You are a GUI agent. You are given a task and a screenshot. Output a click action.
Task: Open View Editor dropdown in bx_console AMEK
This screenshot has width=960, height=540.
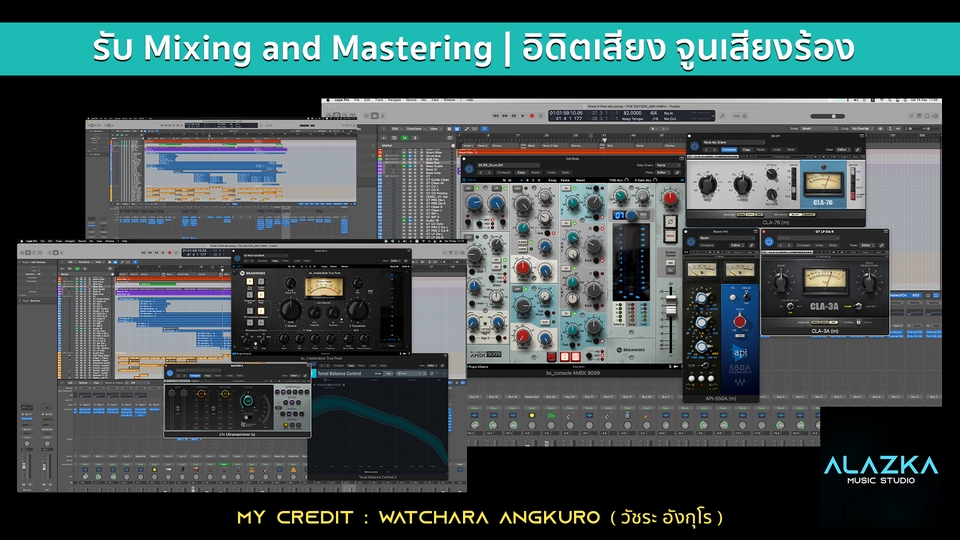pyautogui.click(x=663, y=173)
